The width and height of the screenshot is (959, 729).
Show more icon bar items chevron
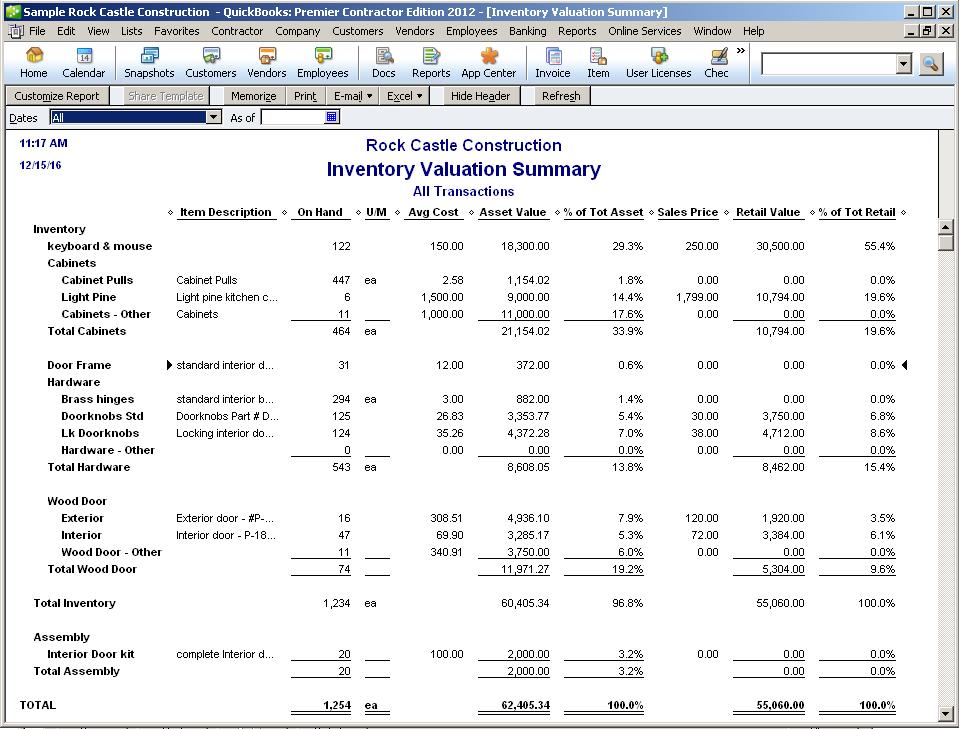tap(741, 51)
